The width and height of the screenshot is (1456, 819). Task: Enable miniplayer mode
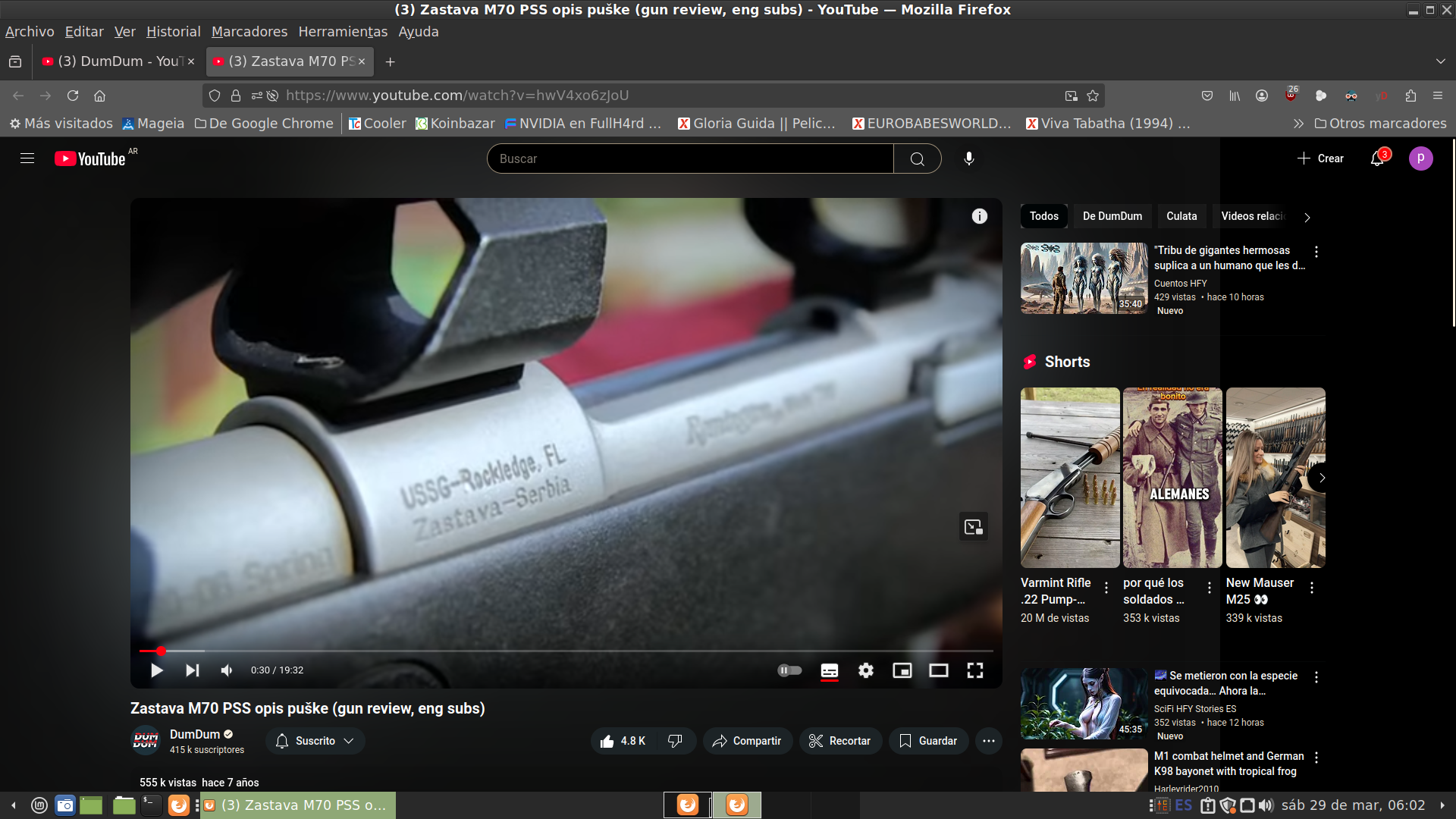tap(902, 670)
